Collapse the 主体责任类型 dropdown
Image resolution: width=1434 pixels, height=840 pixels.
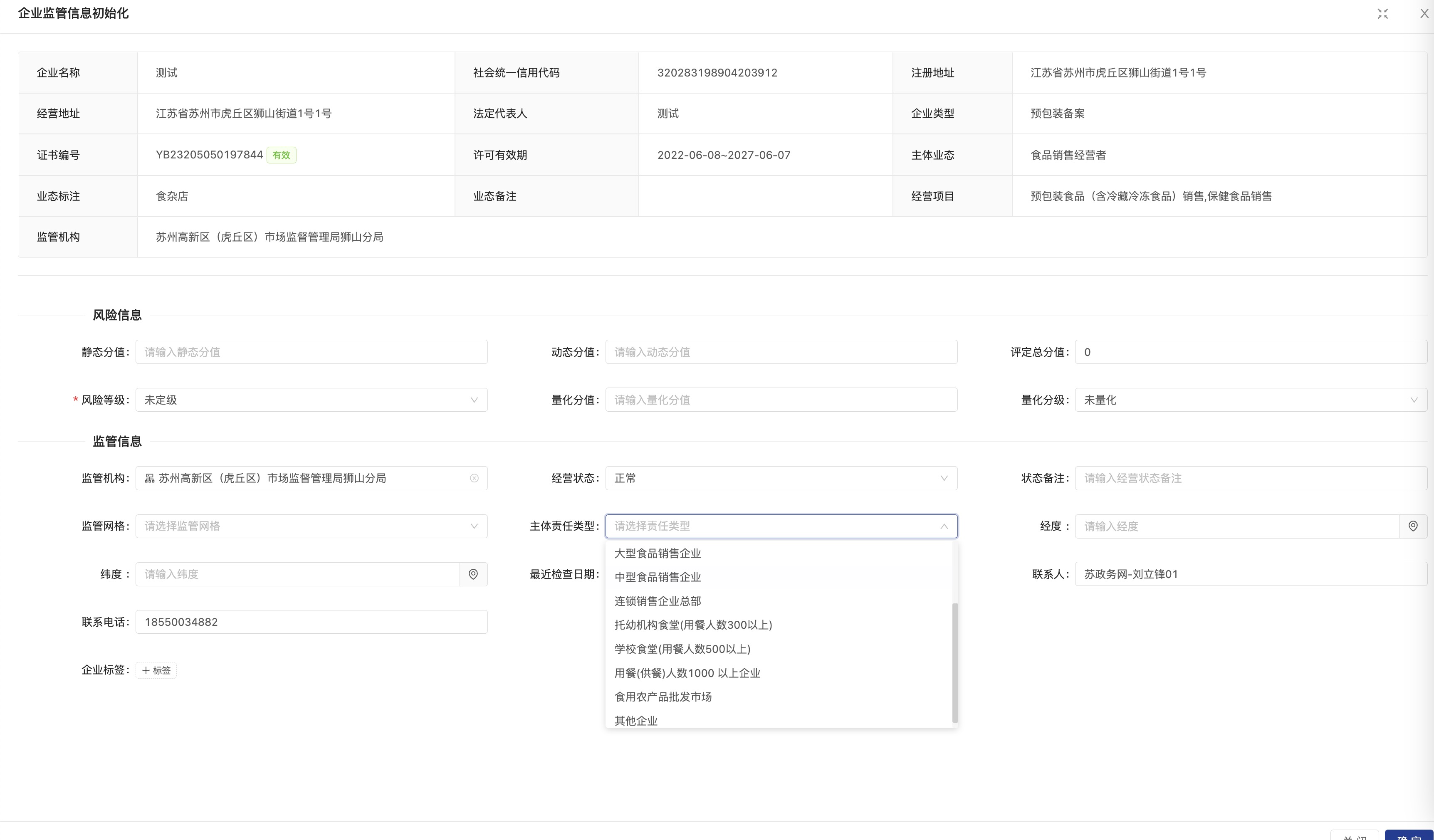944,526
